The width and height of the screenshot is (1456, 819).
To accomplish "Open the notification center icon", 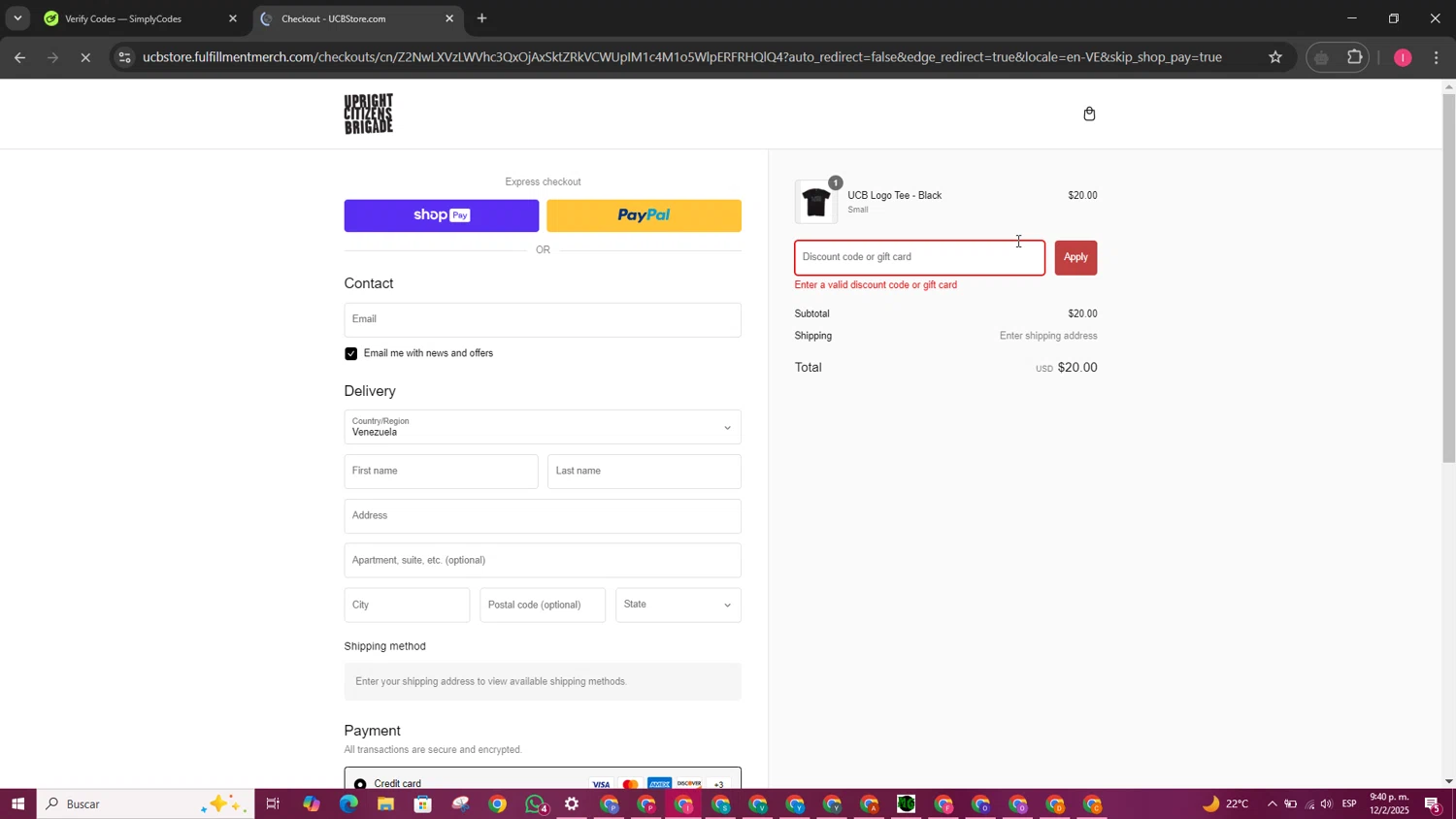I will click(x=1433, y=803).
